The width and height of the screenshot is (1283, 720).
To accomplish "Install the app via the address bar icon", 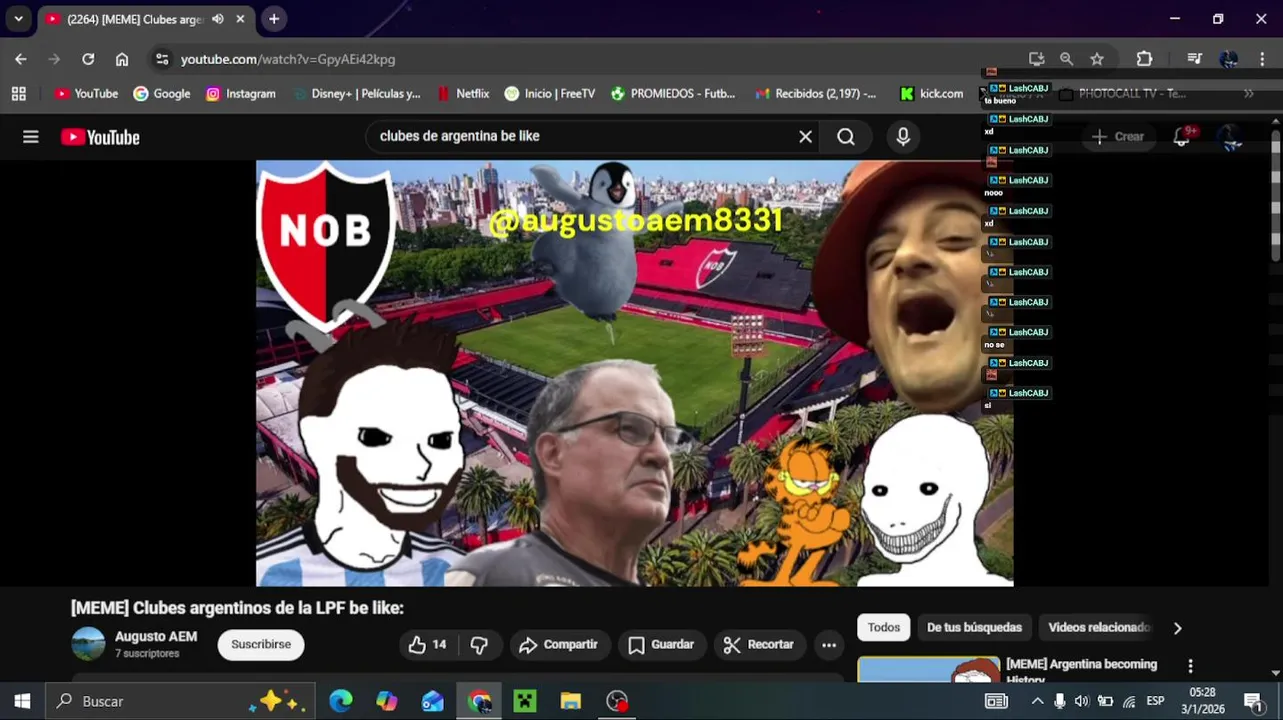I will pos(1036,59).
